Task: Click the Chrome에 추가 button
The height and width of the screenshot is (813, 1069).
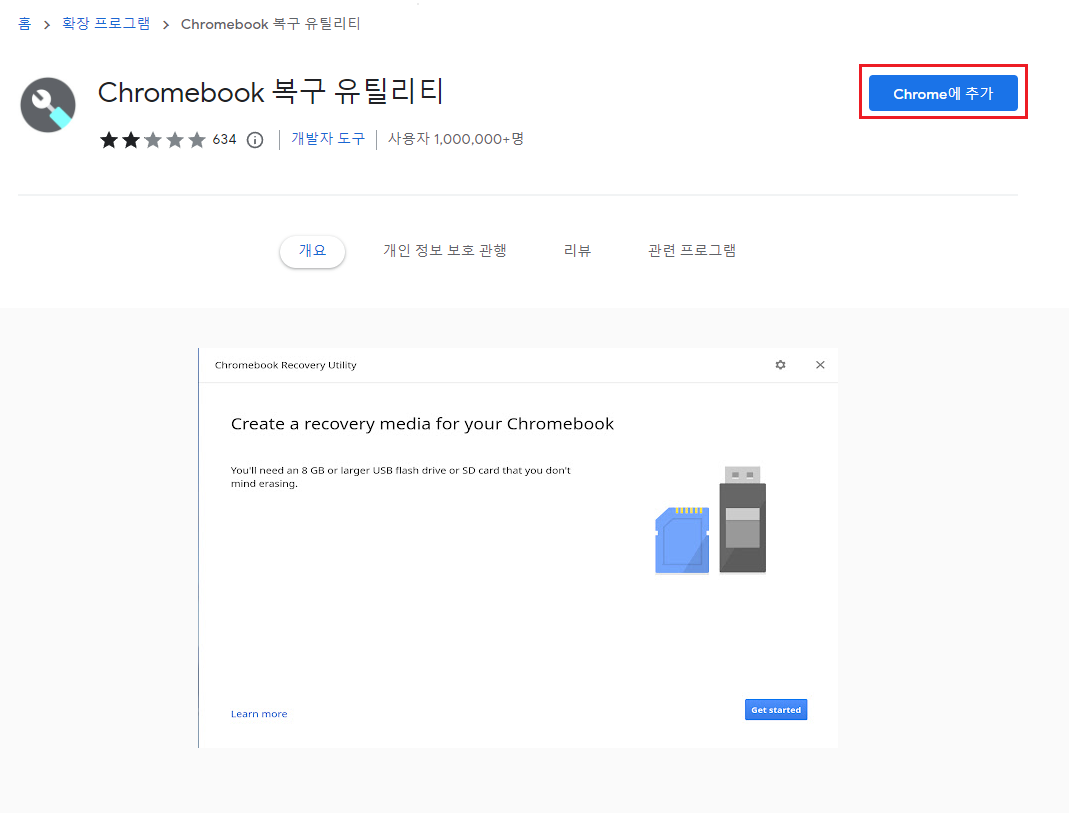Action: point(943,93)
